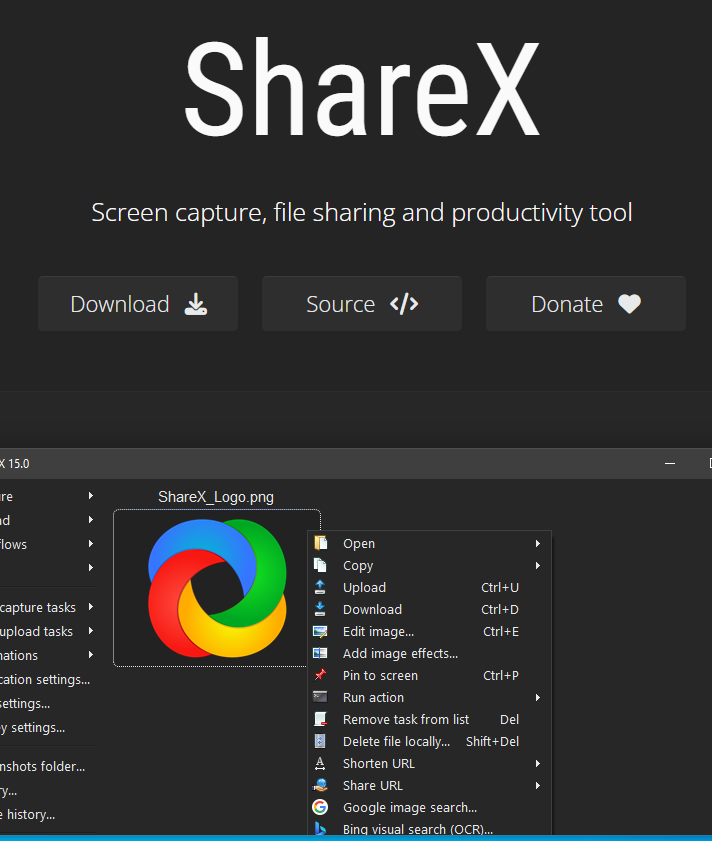The height and width of the screenshot is (841, 712).
Task: Click the Source button on the website
Action: (x=362, y=304)
